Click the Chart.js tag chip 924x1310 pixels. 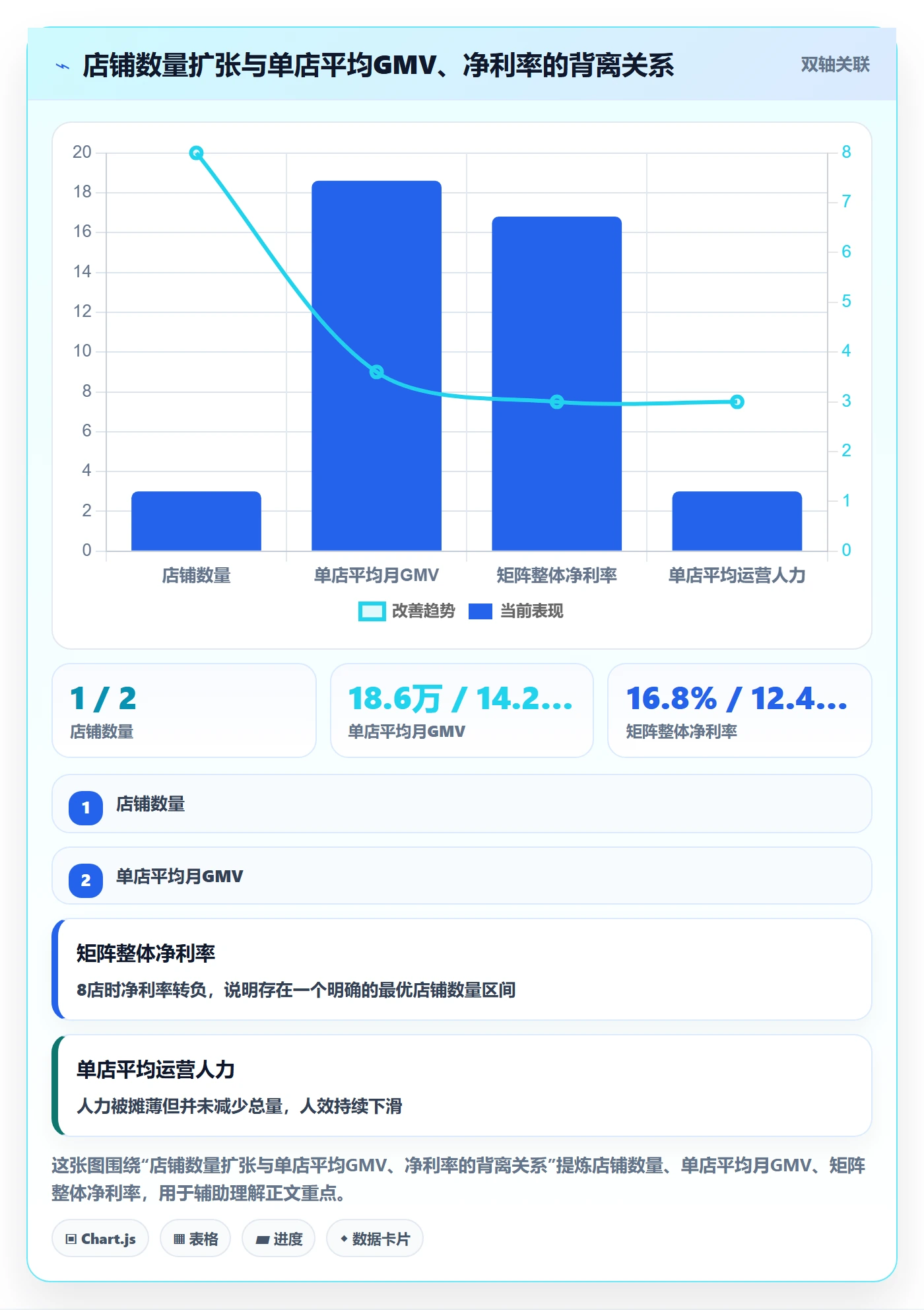click(x=100, y=1239)
